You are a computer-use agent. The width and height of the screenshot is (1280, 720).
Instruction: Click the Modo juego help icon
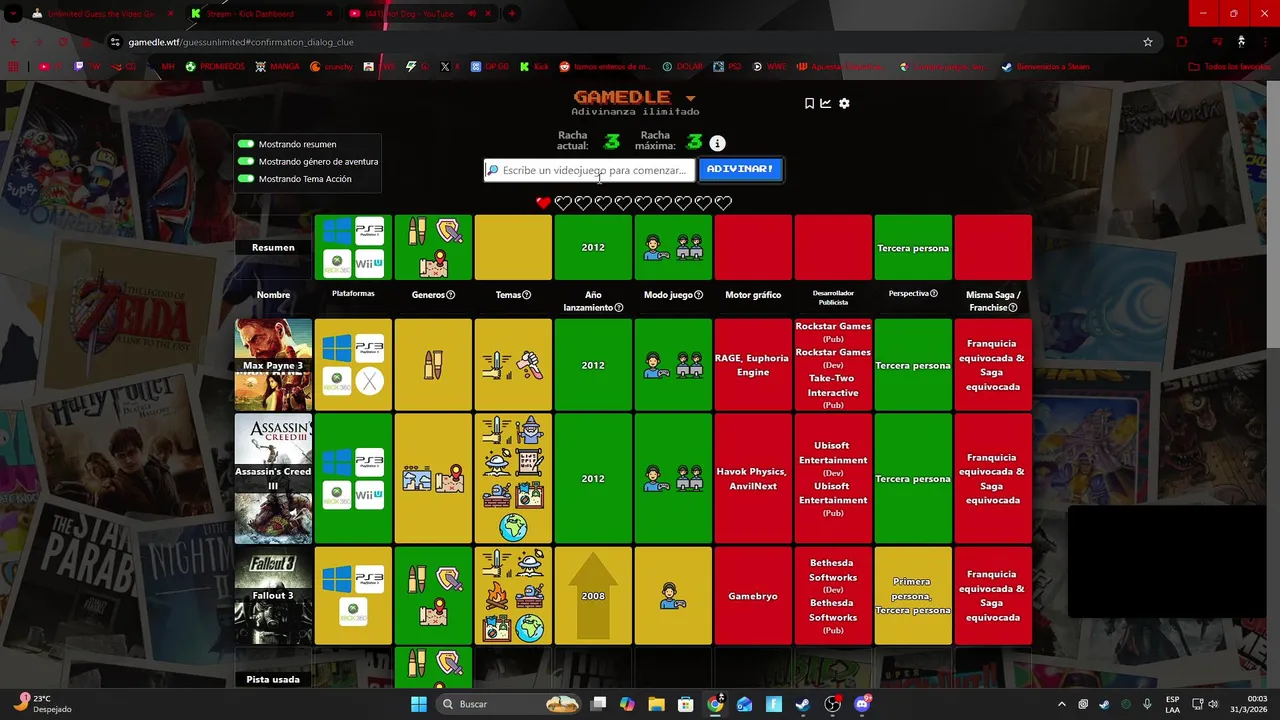(698, 295)
